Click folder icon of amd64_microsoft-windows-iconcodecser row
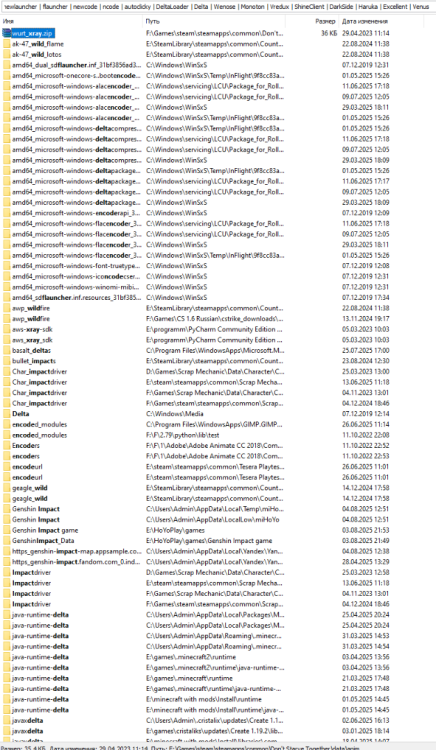The image size is (436, 750). click(x=7, y=276)
